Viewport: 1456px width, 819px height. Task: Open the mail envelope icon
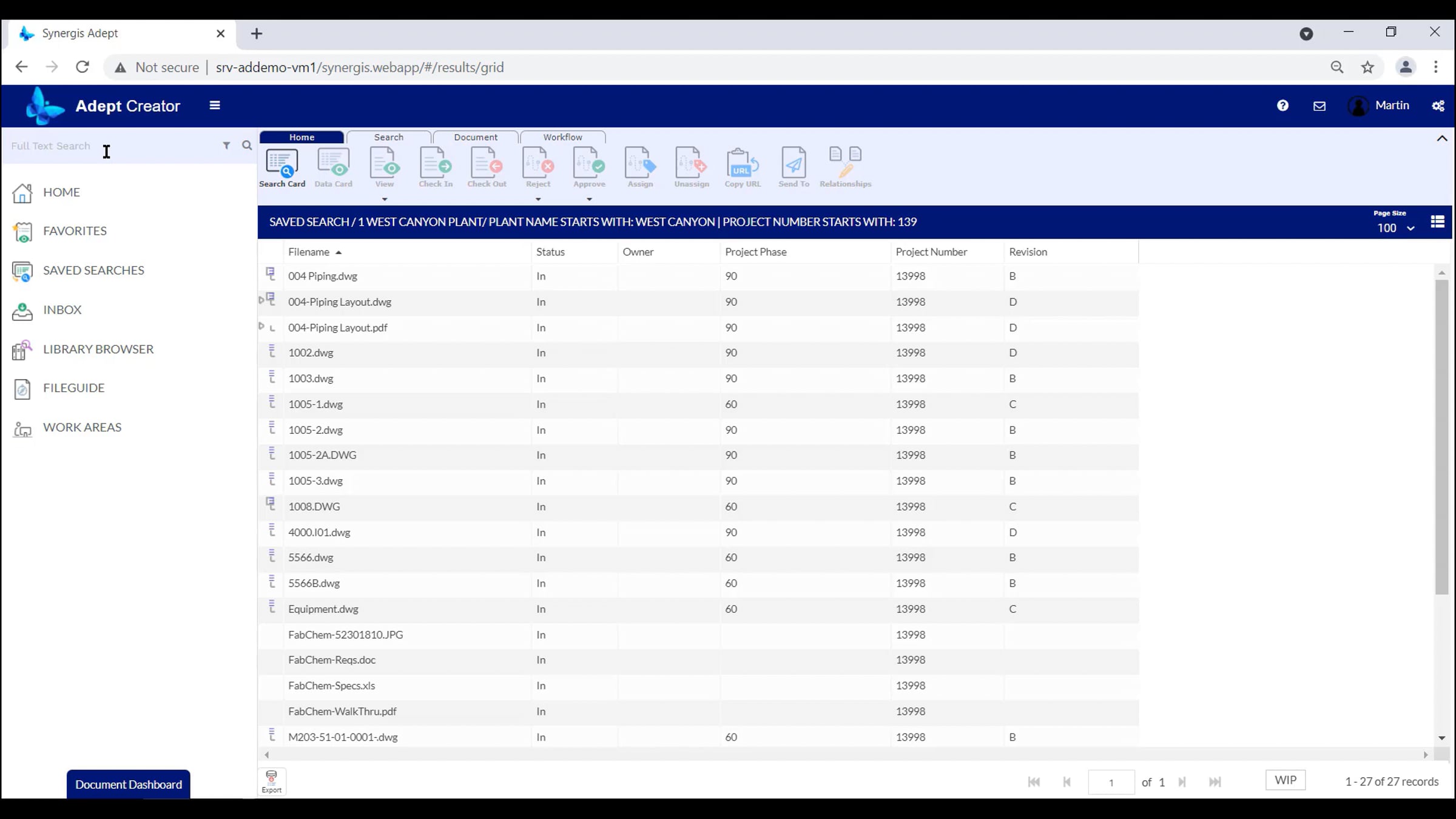click(x=1319, y=106)
